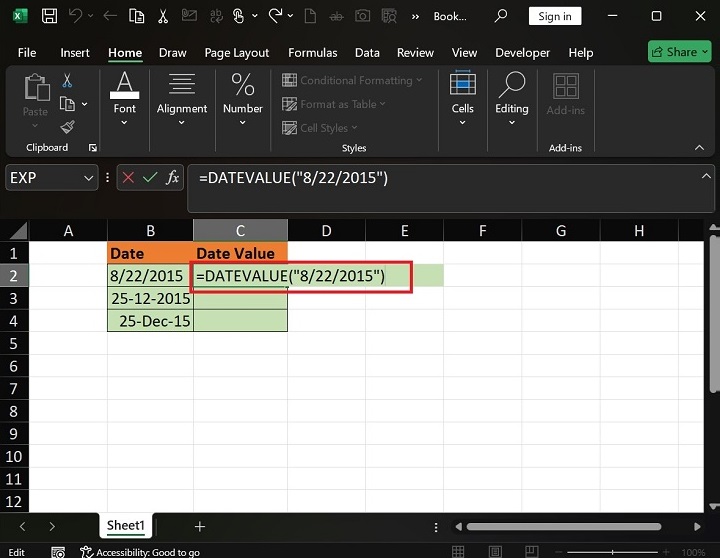The width and height of the screenshot is (720, 558).
Task: Click the Redo arrow icon
Action: pyautogui.click(x=275, y=16)
